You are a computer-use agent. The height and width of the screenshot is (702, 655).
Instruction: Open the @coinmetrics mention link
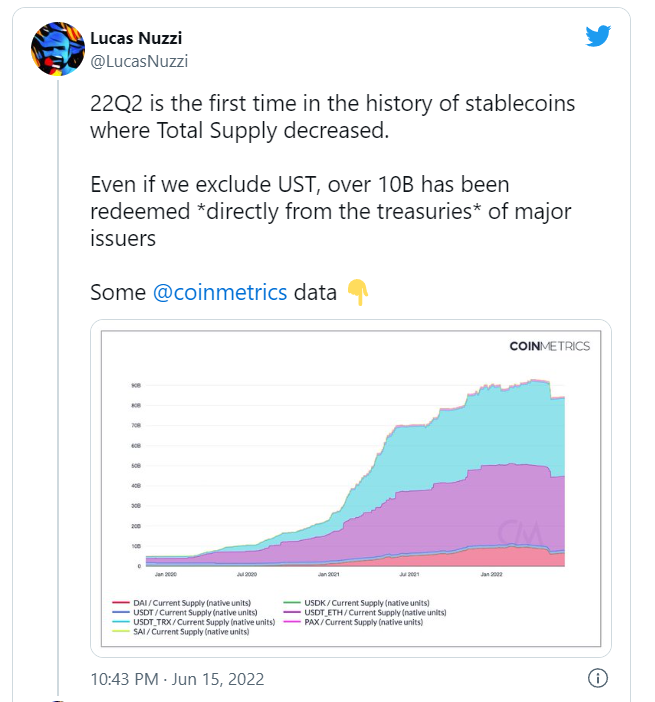coord(220,292)
